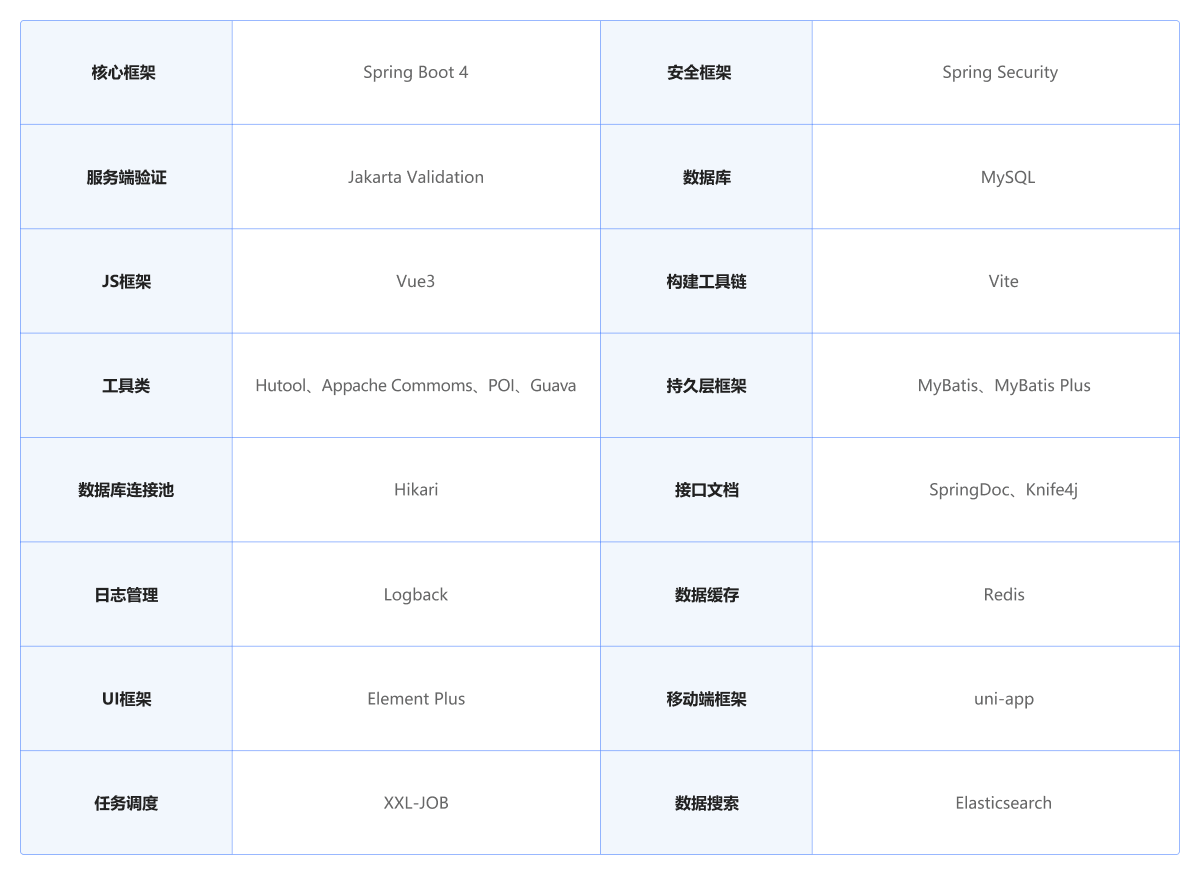Select the Logback value cell
Viewport: 1200px width, 875px height.
pyautogui.click(x=416, y=594)
